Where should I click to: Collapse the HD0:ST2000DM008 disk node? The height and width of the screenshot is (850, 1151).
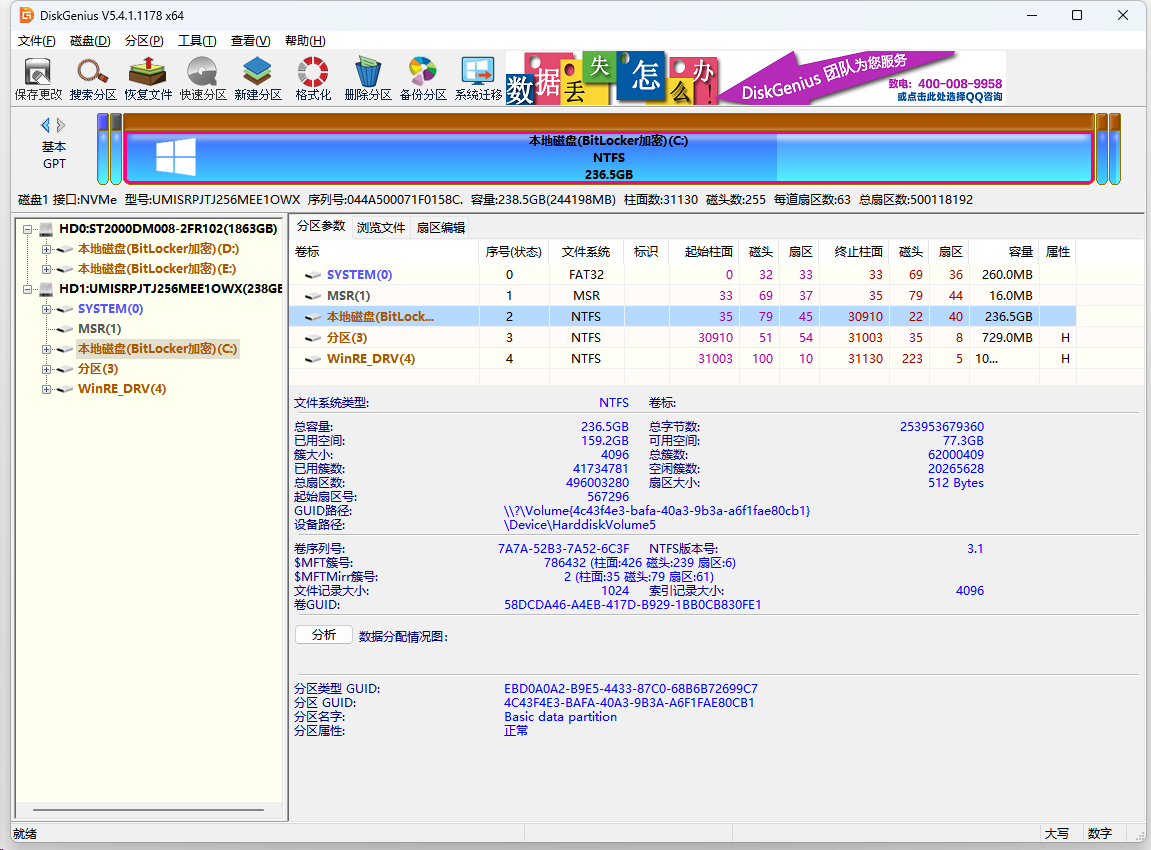pyautogui.click(x=27, y=229)
